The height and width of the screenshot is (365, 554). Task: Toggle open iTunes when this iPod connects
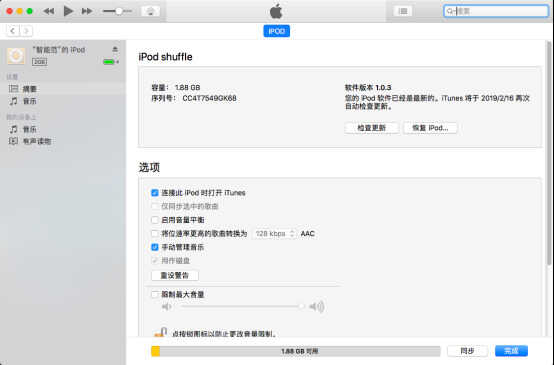point(155,193)
